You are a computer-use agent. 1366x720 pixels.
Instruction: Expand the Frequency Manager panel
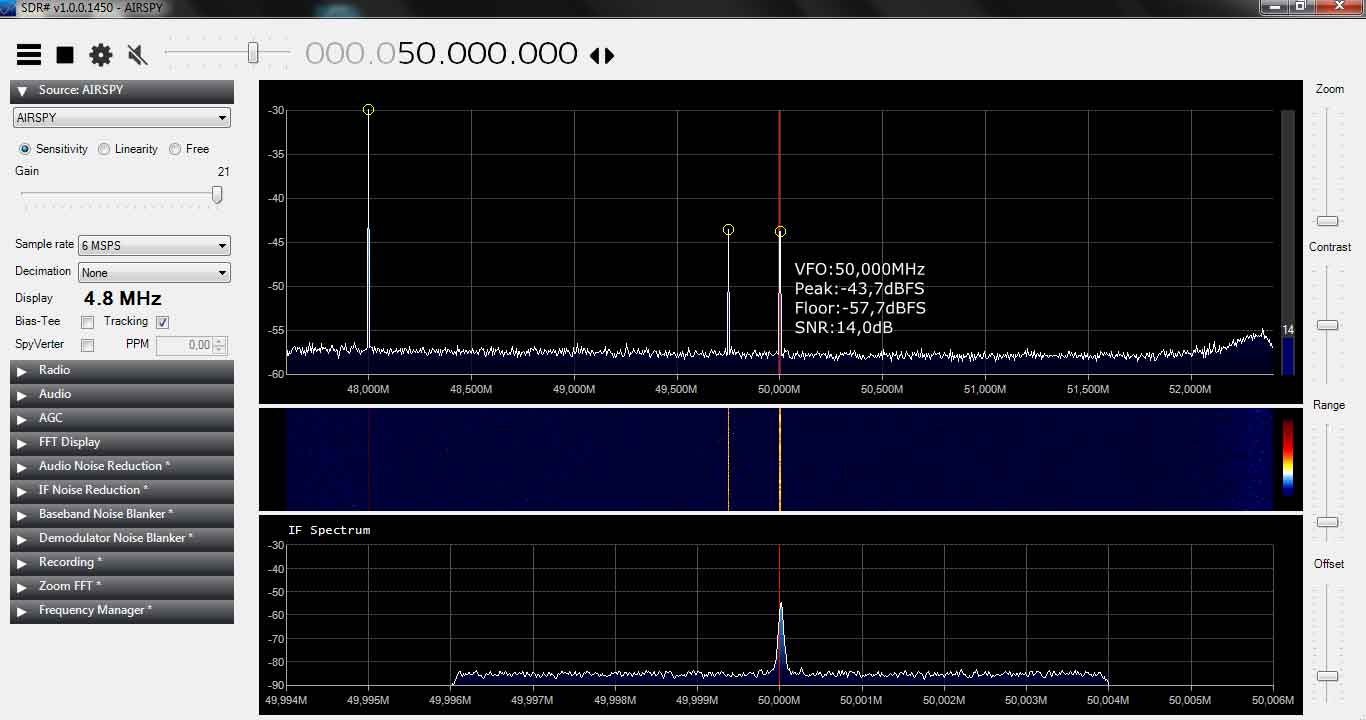(122, 610)
